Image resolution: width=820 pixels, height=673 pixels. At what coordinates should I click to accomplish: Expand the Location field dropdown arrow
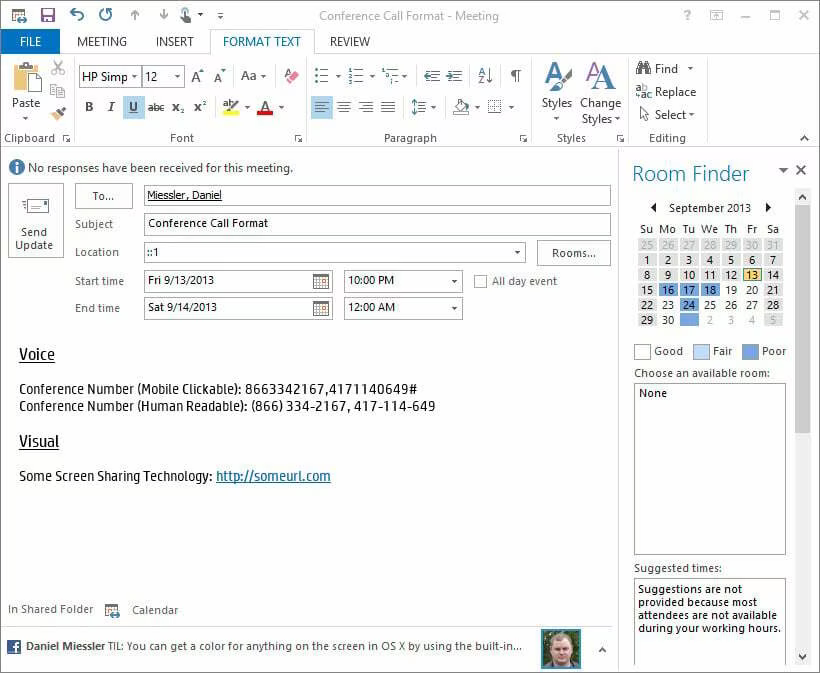click(517, 253)
